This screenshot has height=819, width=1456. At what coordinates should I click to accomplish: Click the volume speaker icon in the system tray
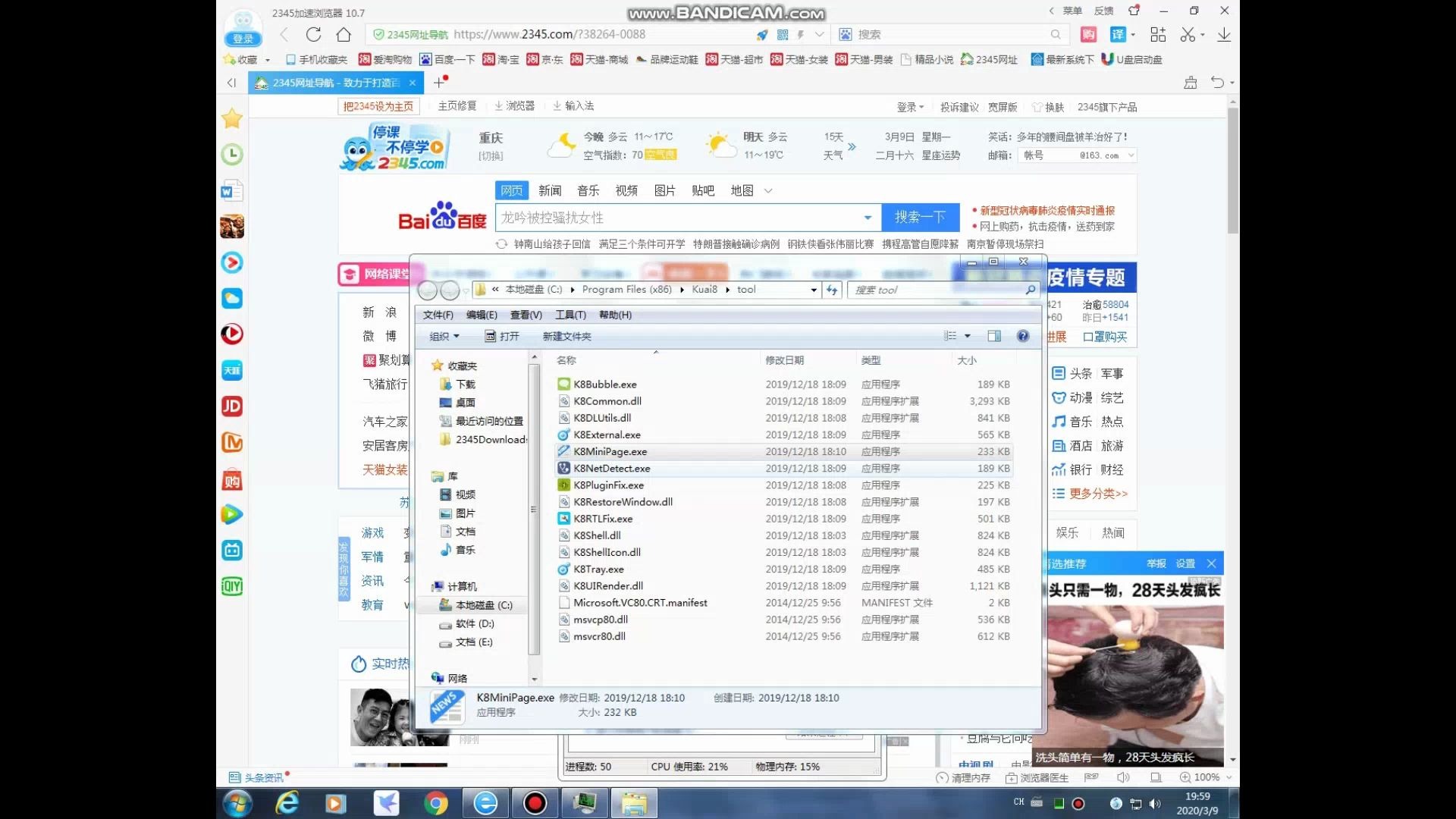tap(1155, 803)
